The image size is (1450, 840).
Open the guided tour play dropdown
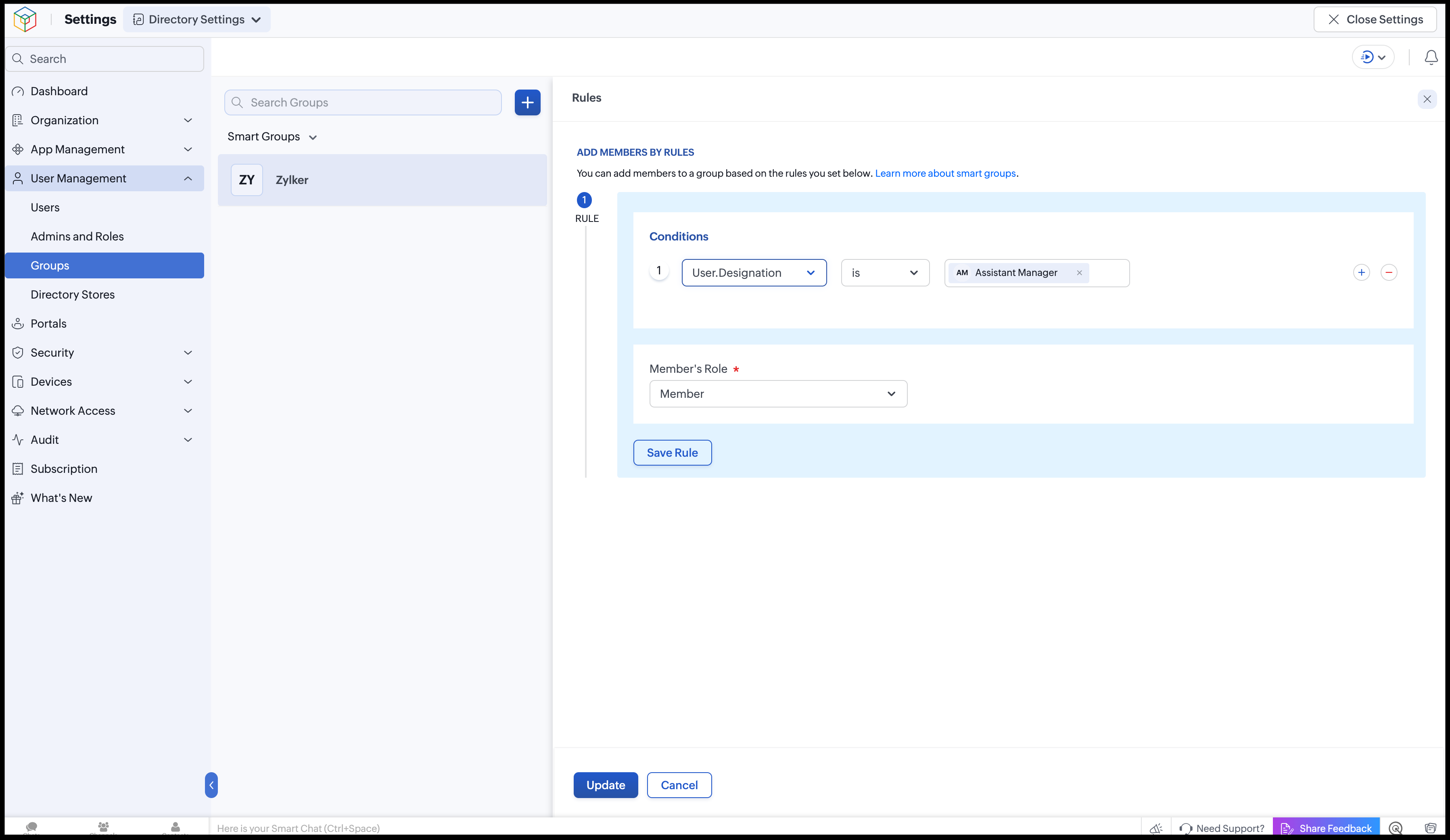pyautogui.click(x=1373, y=57)
